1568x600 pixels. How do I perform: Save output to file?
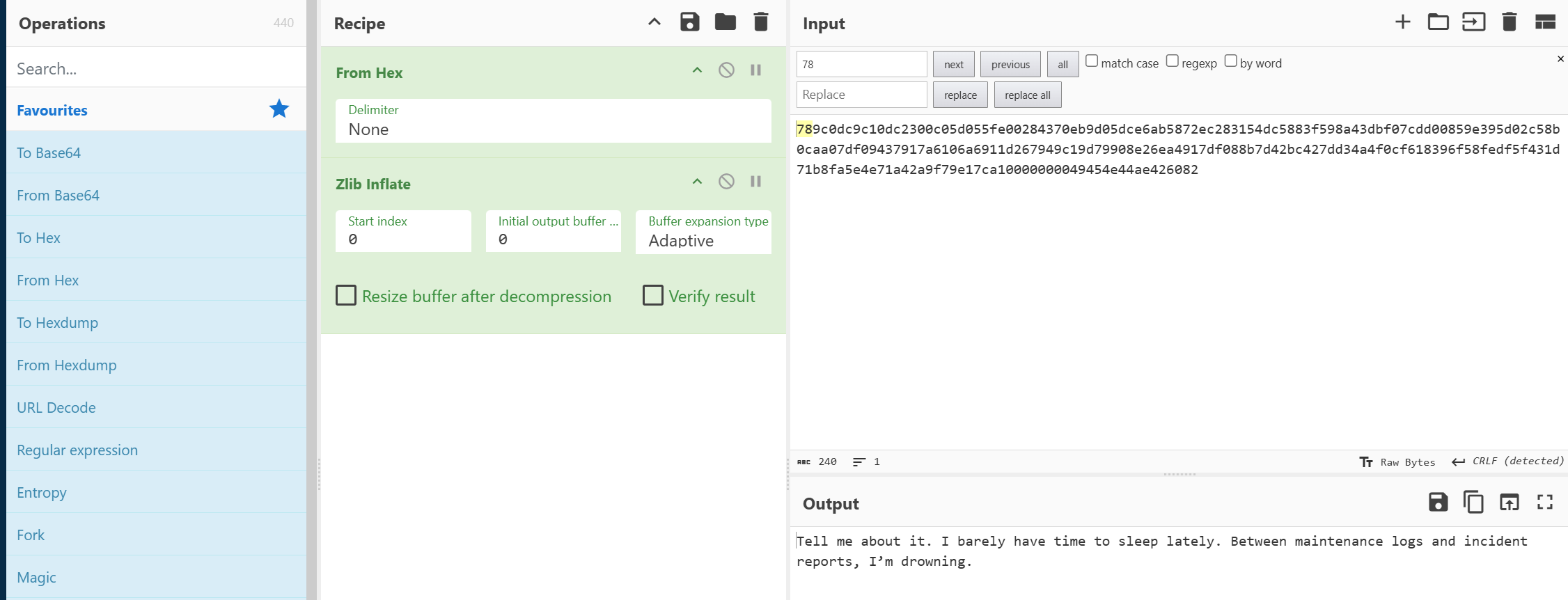coord(1438,502)
